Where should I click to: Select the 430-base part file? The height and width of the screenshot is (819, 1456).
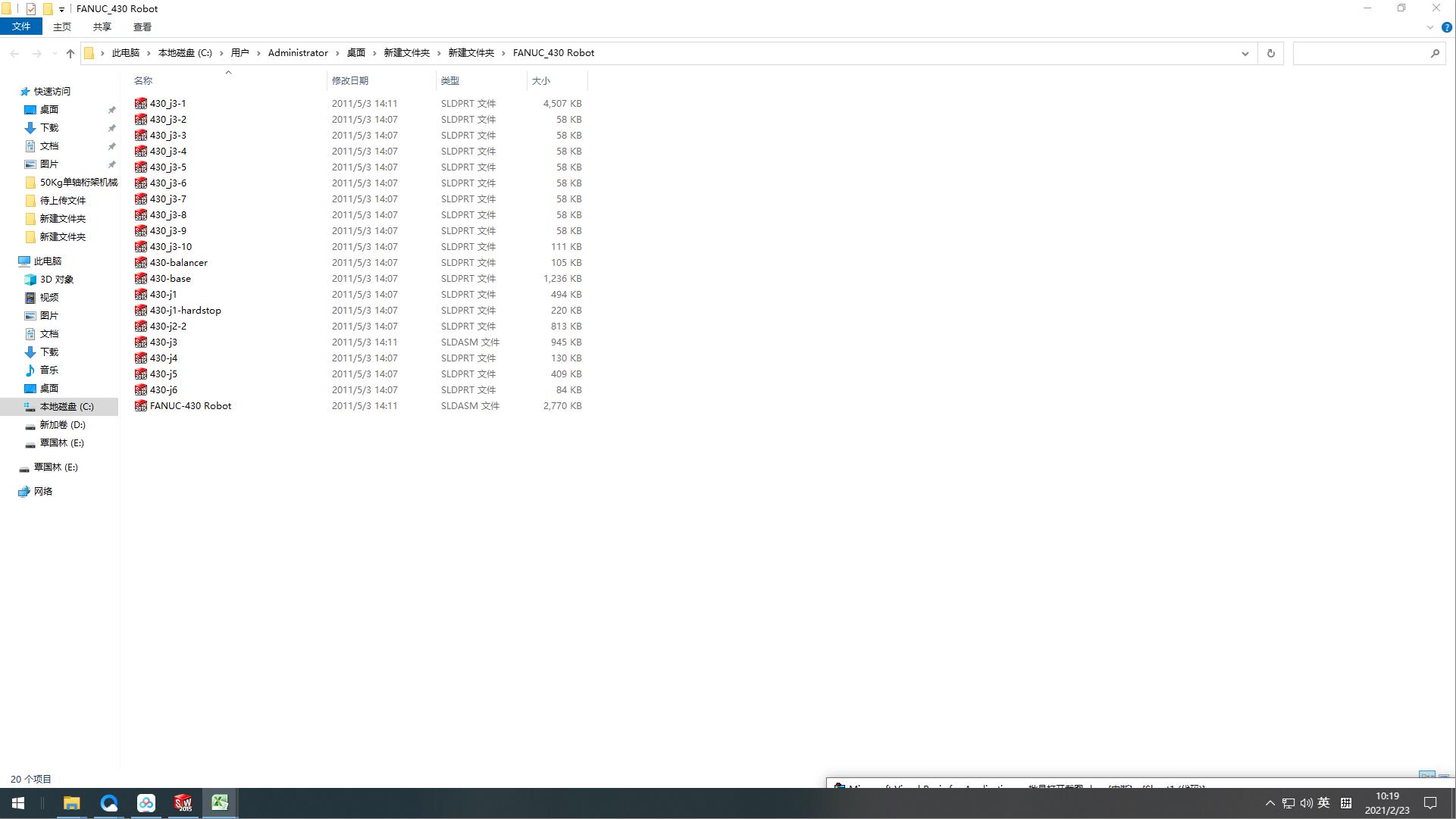pos(170,279)
